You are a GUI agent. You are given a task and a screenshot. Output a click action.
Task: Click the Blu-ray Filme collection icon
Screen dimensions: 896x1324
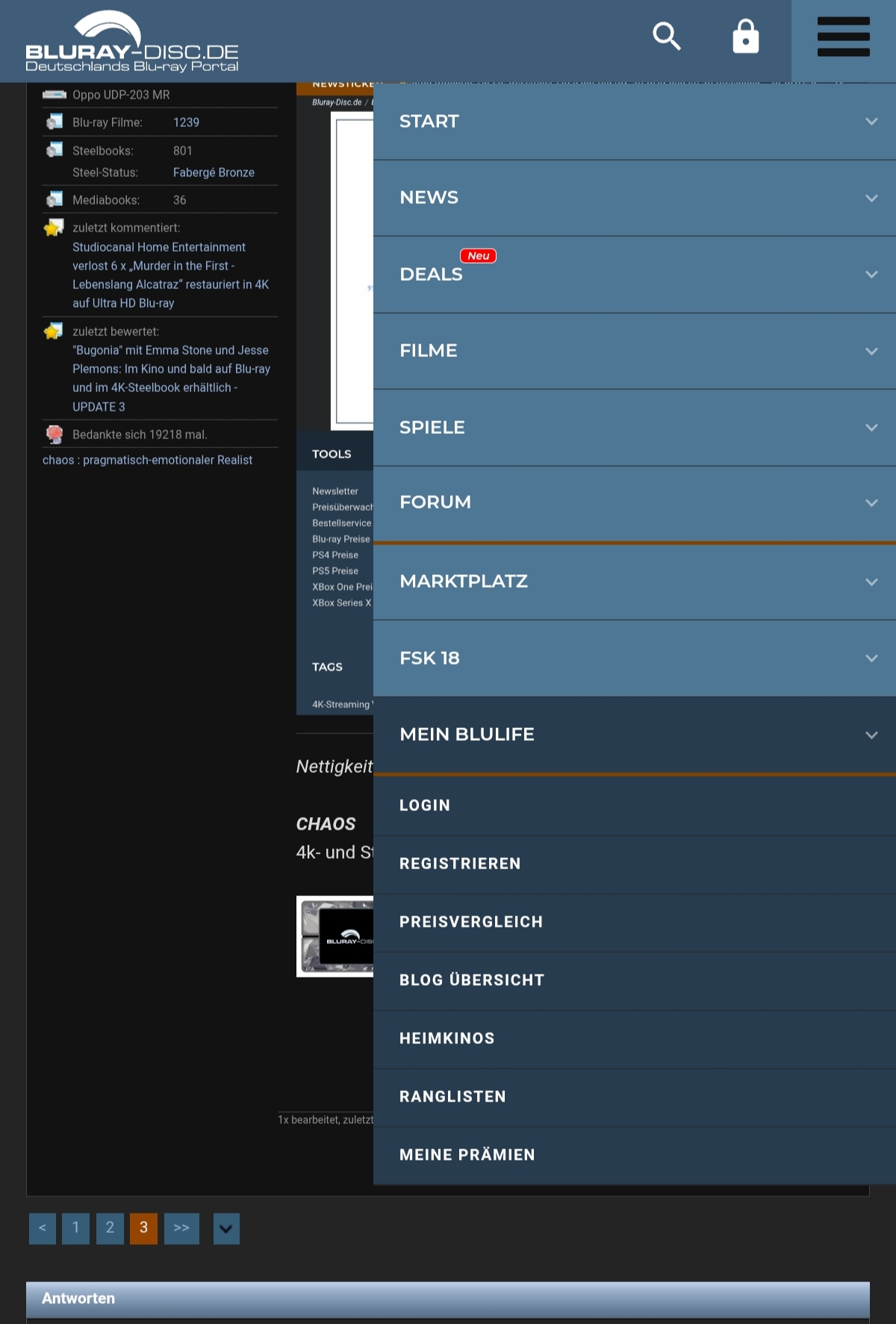(55, 122)
